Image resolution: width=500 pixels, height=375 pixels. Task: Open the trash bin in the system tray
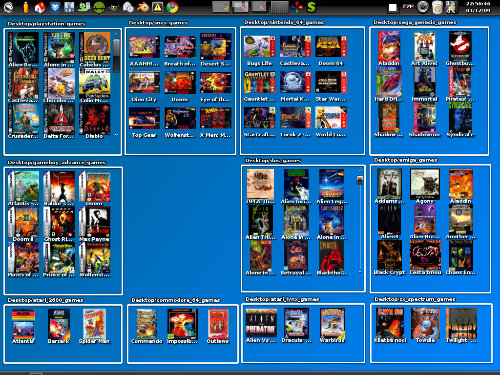[x=437, y=7]
